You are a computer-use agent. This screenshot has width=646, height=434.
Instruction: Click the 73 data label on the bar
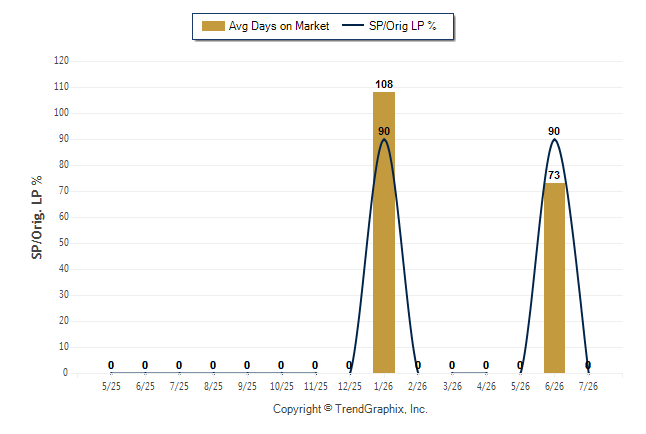click(554, 175)
